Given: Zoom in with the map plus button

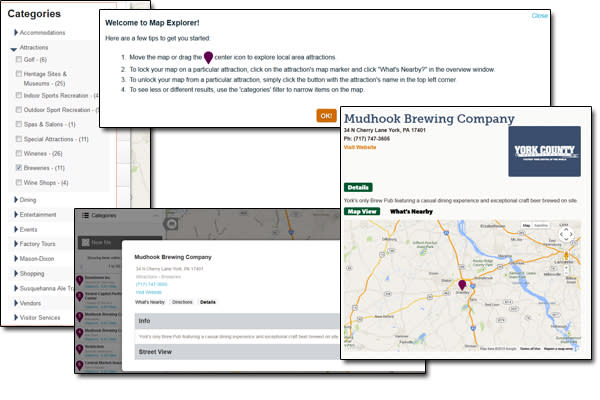Looking at the screenshot, I should (566, 268).
